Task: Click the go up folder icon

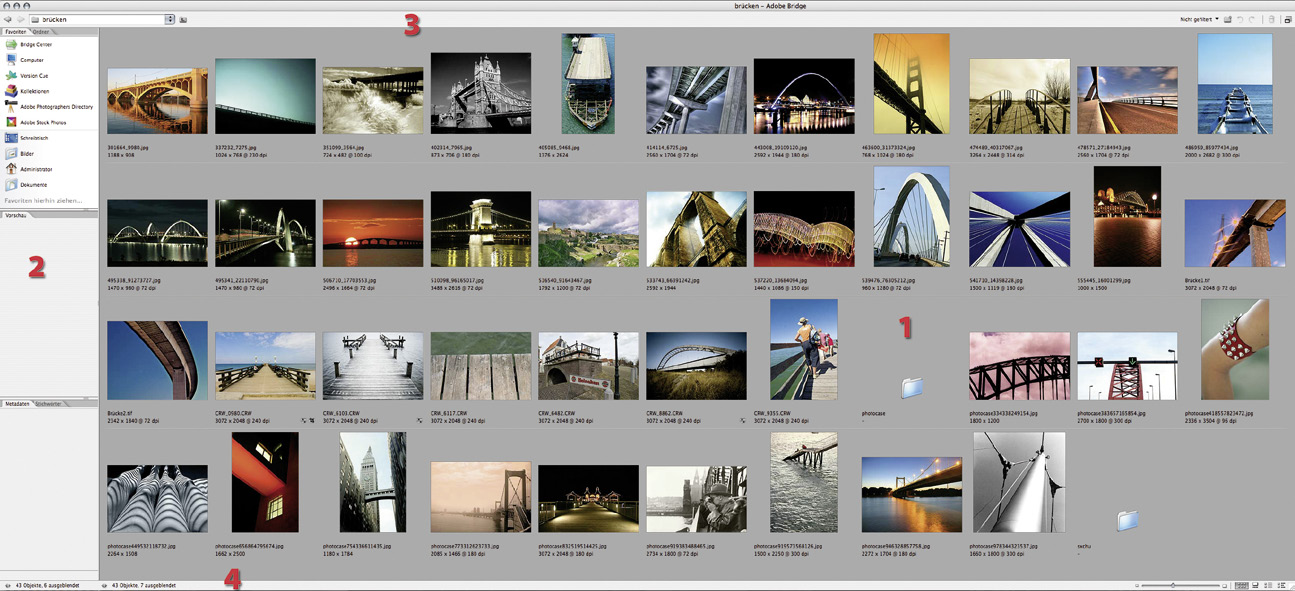Action: 184,20
